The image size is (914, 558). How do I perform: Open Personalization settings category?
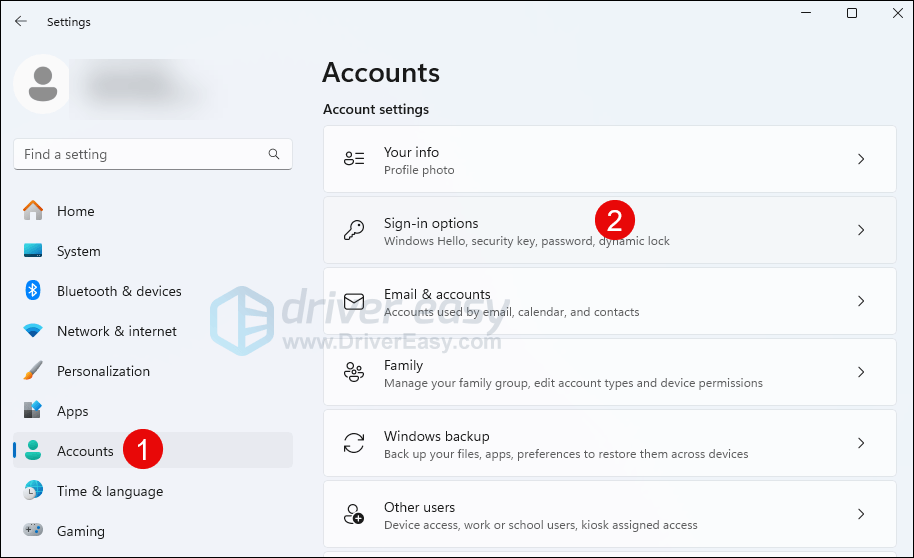103,371
